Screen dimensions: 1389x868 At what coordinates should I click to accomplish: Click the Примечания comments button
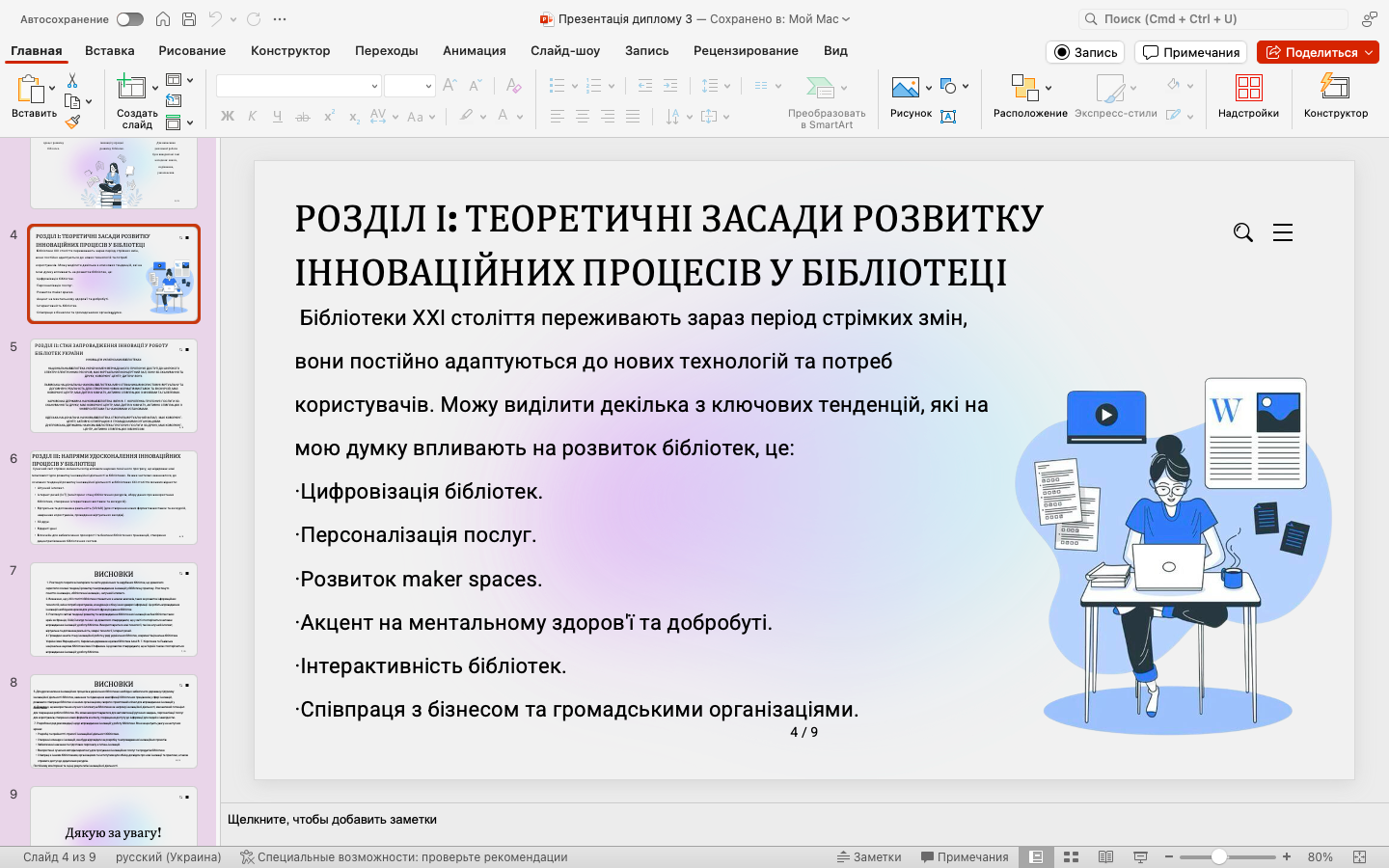point(1190,52)
